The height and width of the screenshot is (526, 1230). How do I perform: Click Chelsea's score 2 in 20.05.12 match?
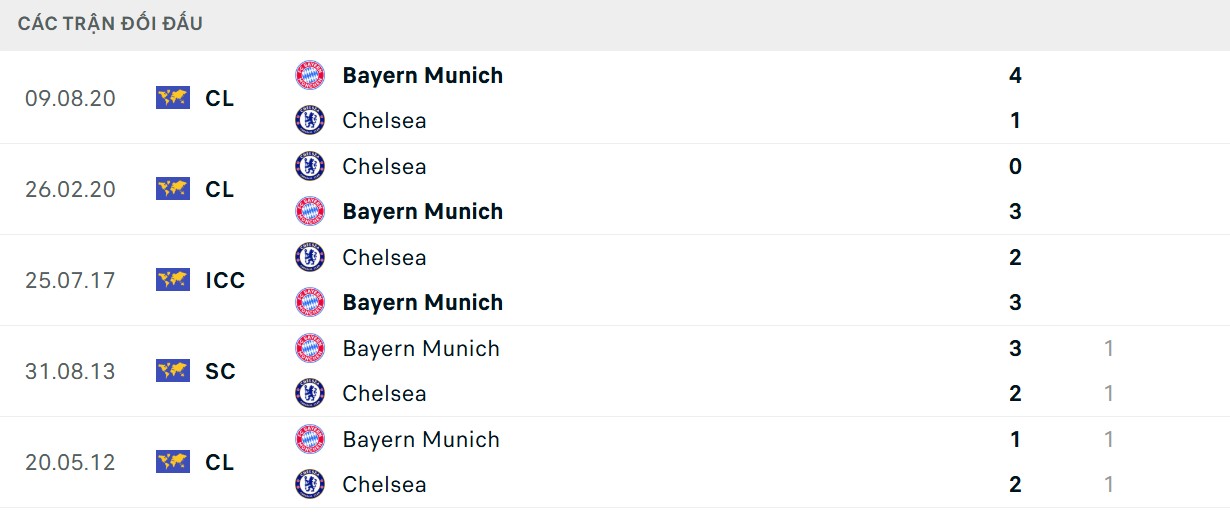[x=1015, y=484]
